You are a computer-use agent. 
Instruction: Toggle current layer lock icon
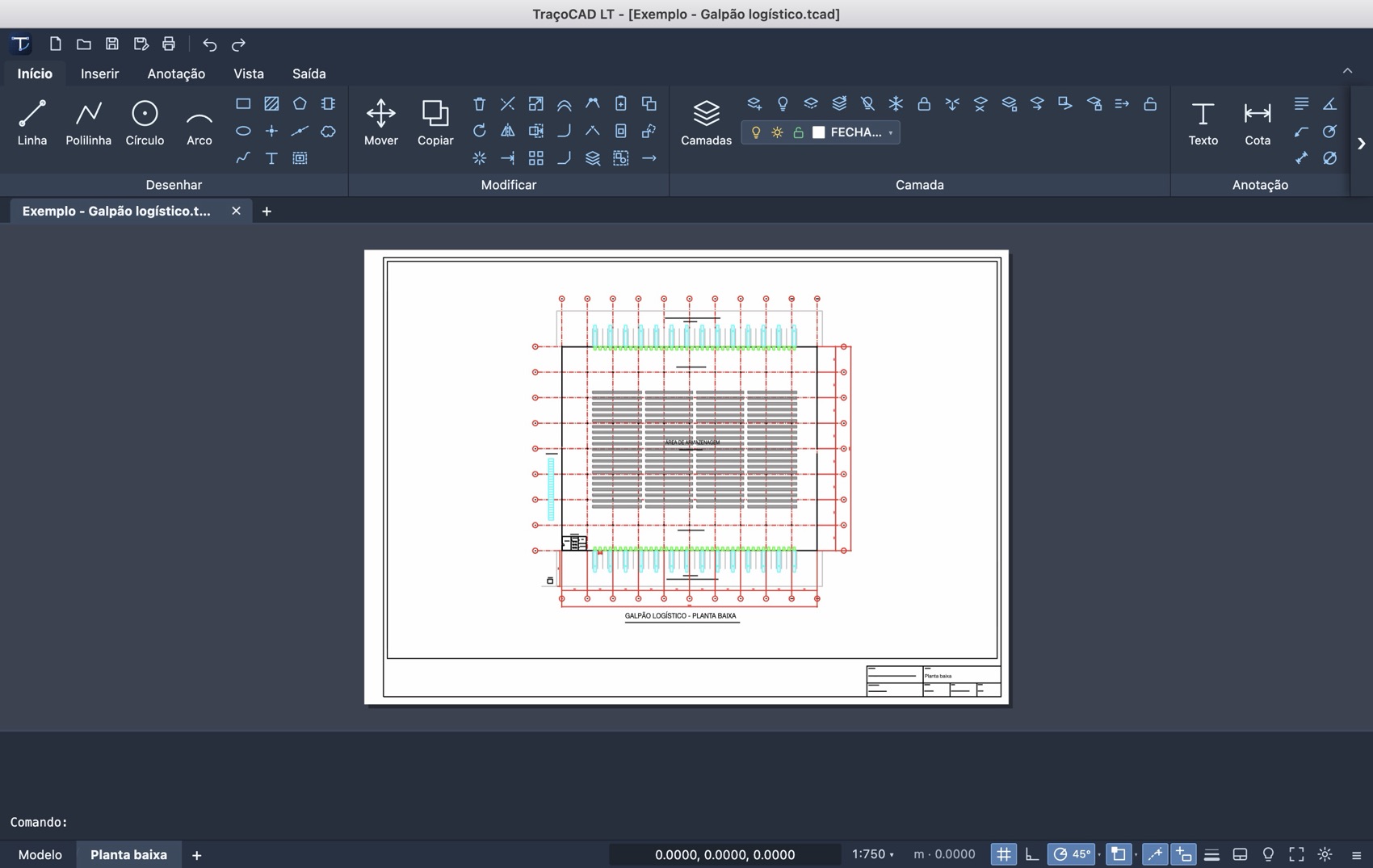798,132
